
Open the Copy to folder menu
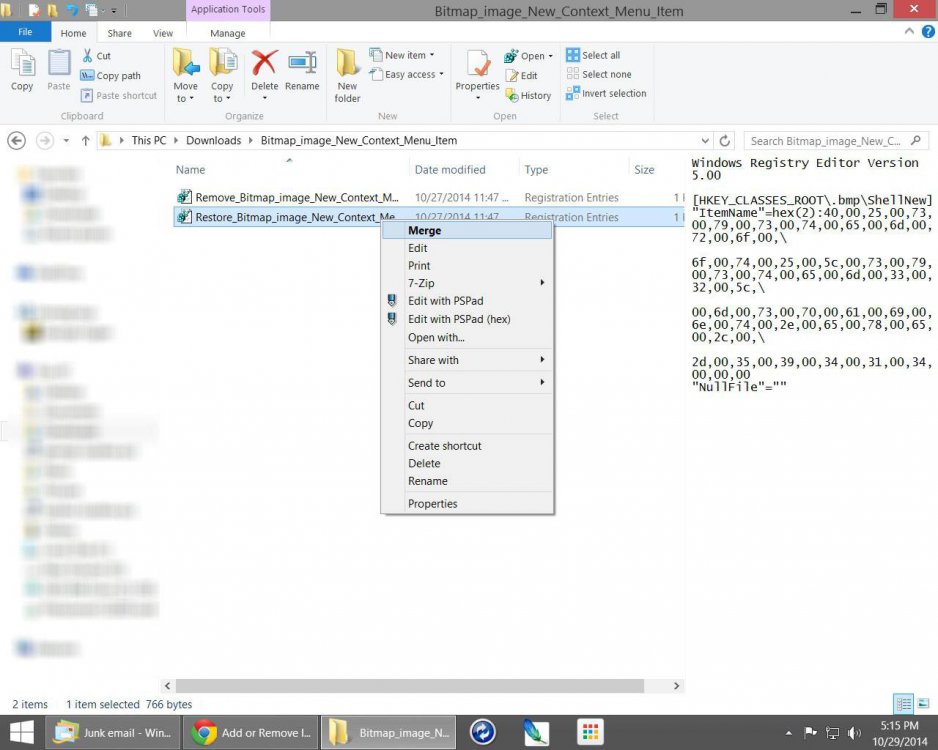(x=221, y=75)
